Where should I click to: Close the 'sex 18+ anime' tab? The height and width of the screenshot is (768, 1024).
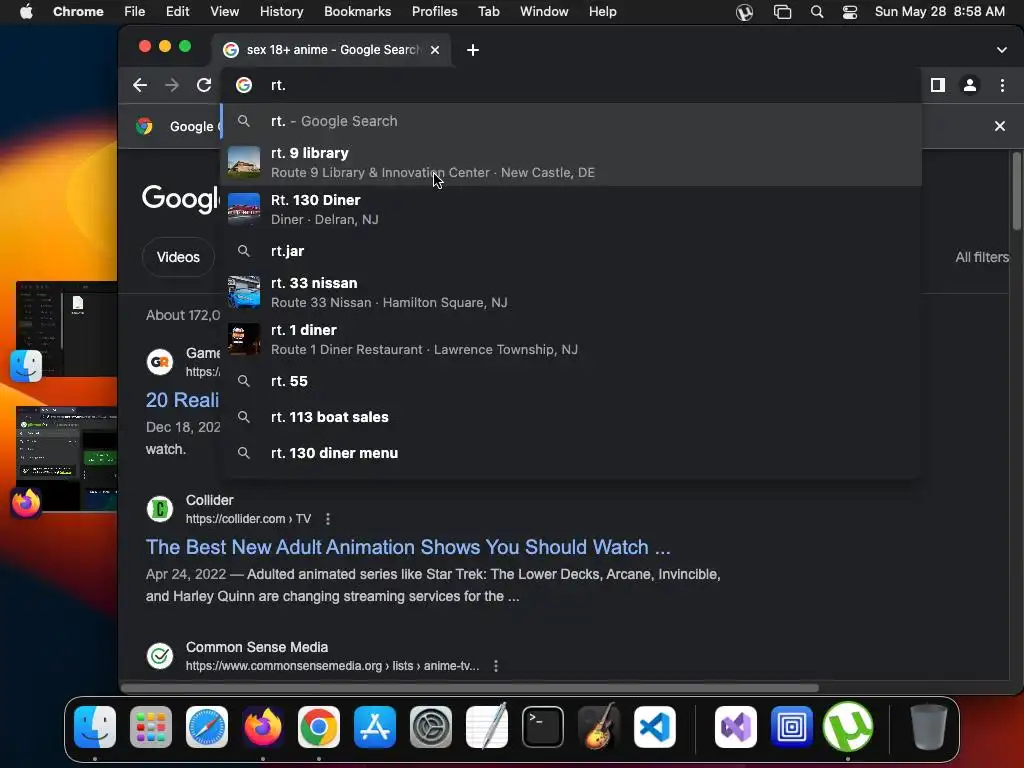pyautogui.click(x=435, y=50)
